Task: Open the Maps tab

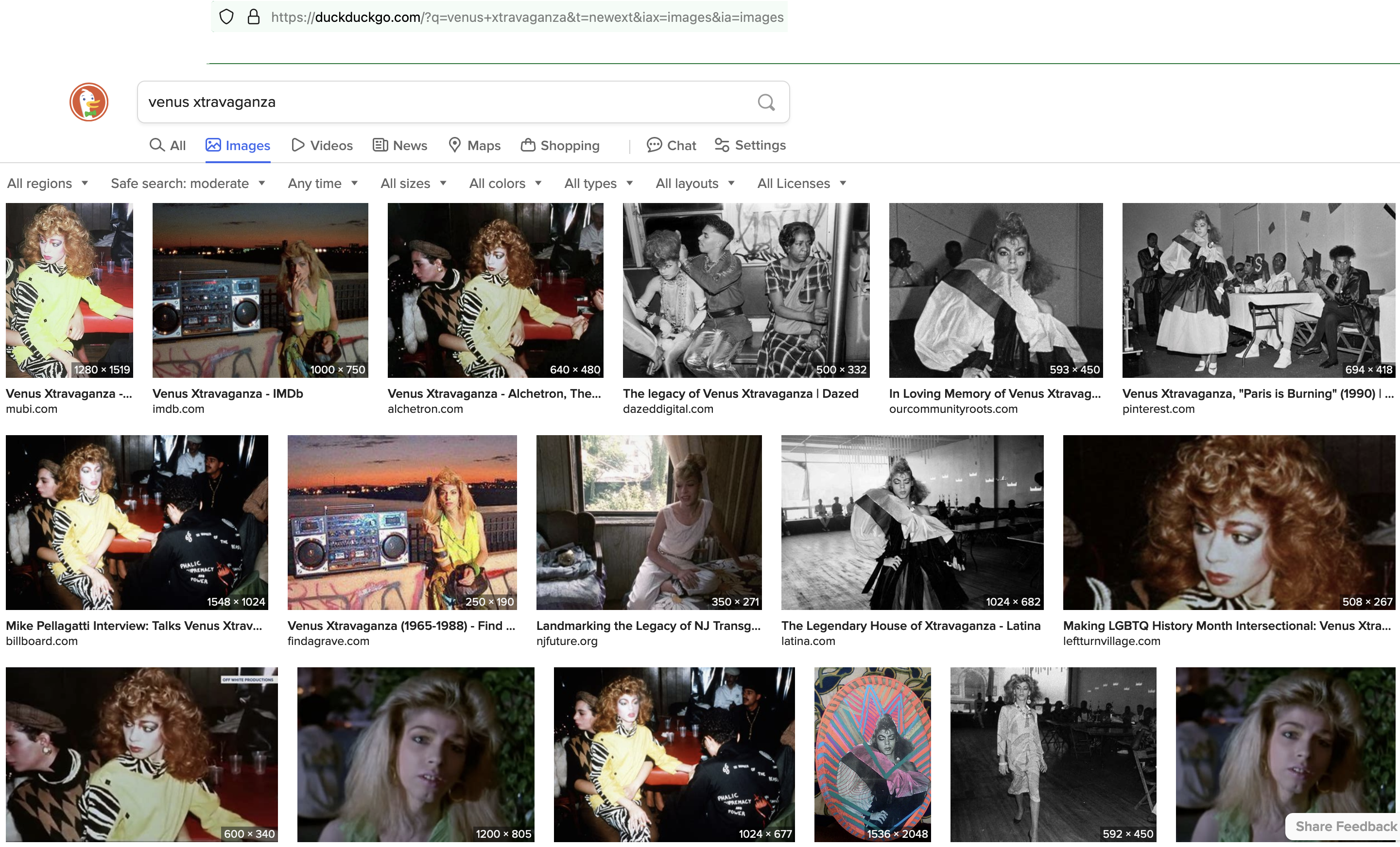Action: 474,145
